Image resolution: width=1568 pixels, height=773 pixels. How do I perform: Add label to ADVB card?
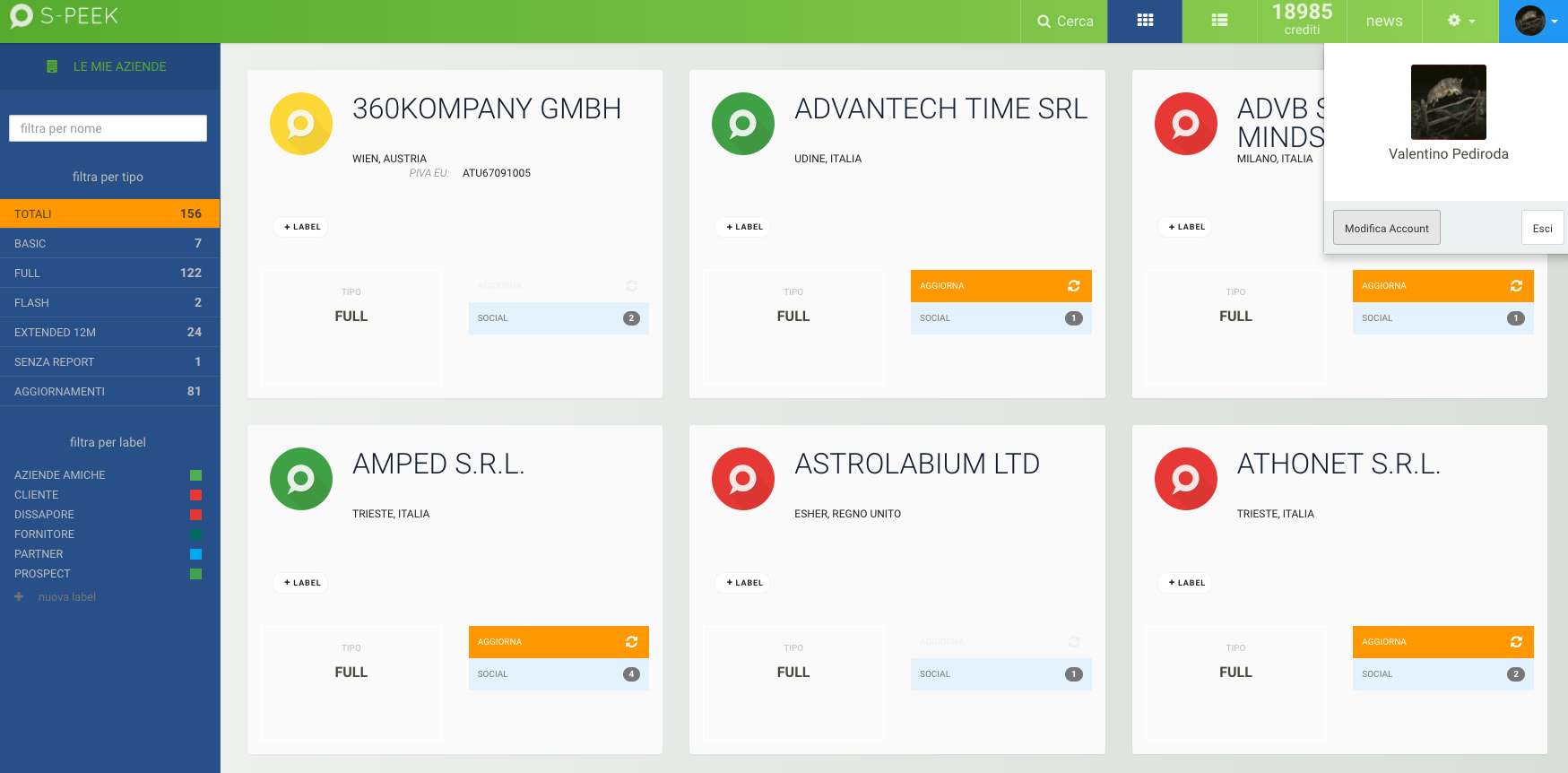pos(1186,227)
